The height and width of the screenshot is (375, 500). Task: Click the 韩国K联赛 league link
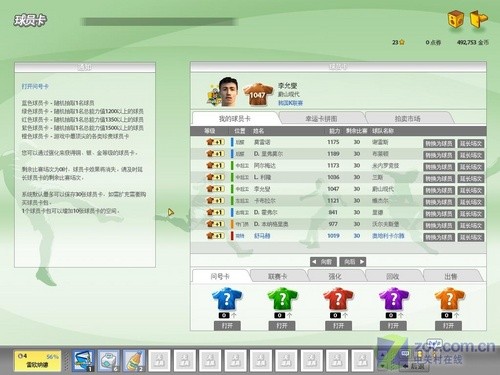[290, 103]
